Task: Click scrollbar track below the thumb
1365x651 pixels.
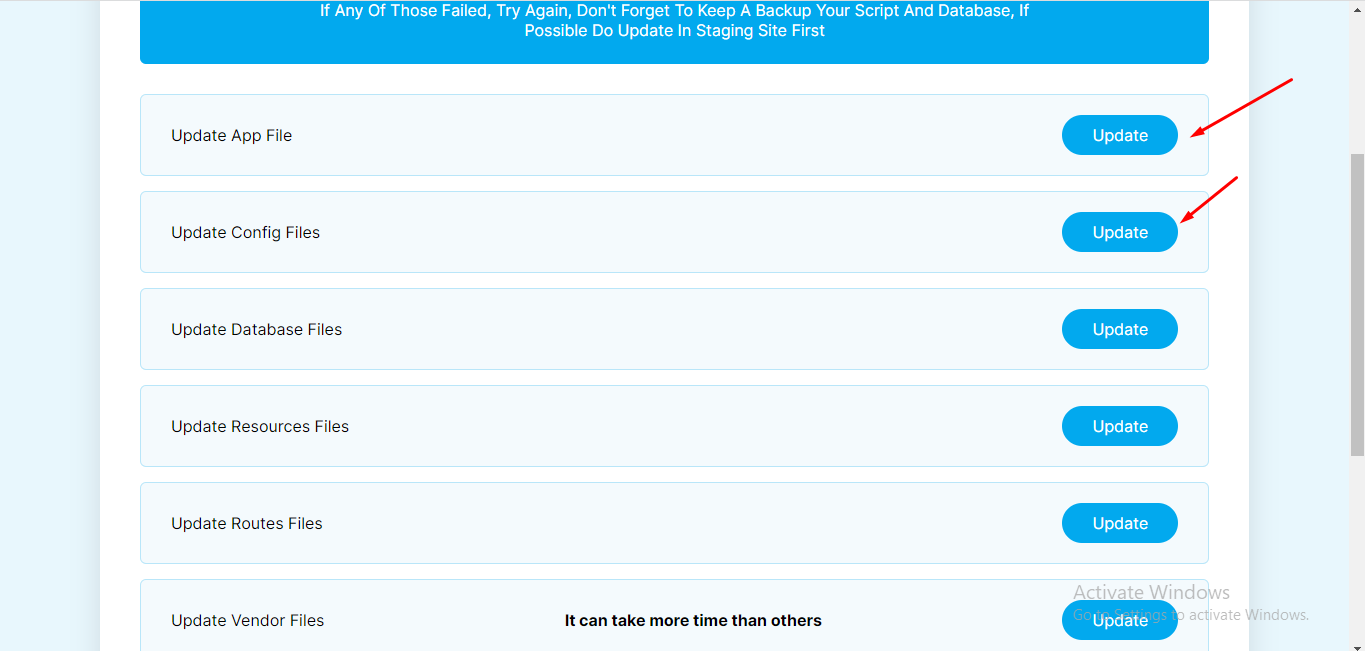Action: pyautogui.click(x=1357, y=550)
